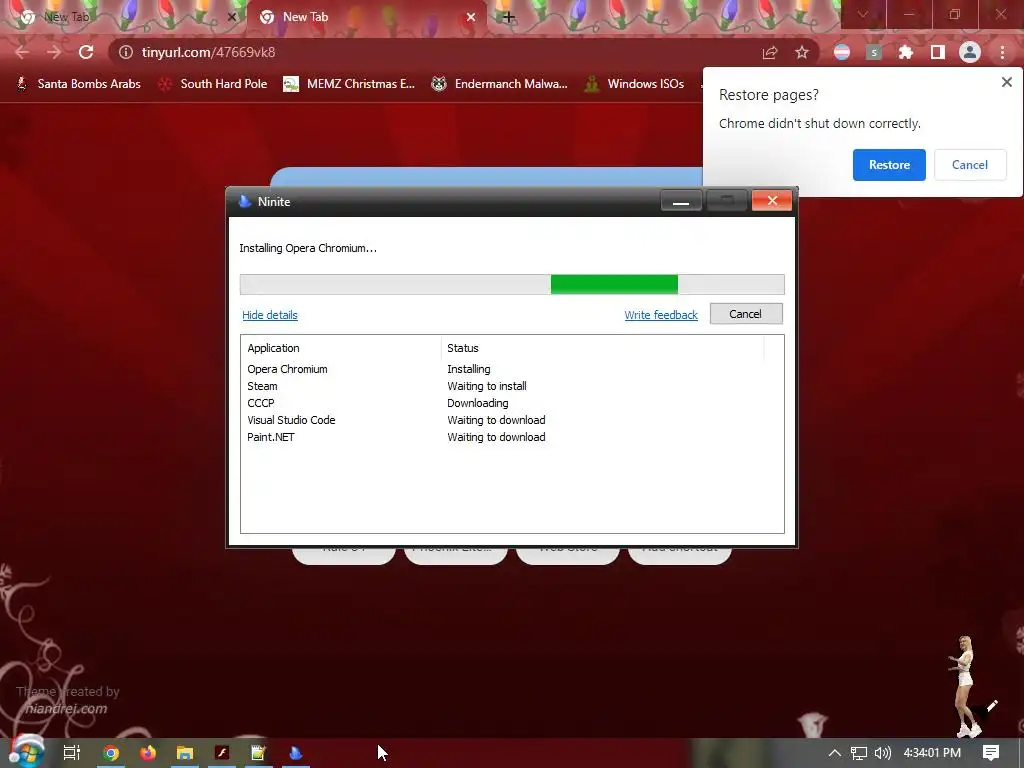Open Windows ISOs bookmark
Screen dimensions: 1024x768
pos(635,84)
